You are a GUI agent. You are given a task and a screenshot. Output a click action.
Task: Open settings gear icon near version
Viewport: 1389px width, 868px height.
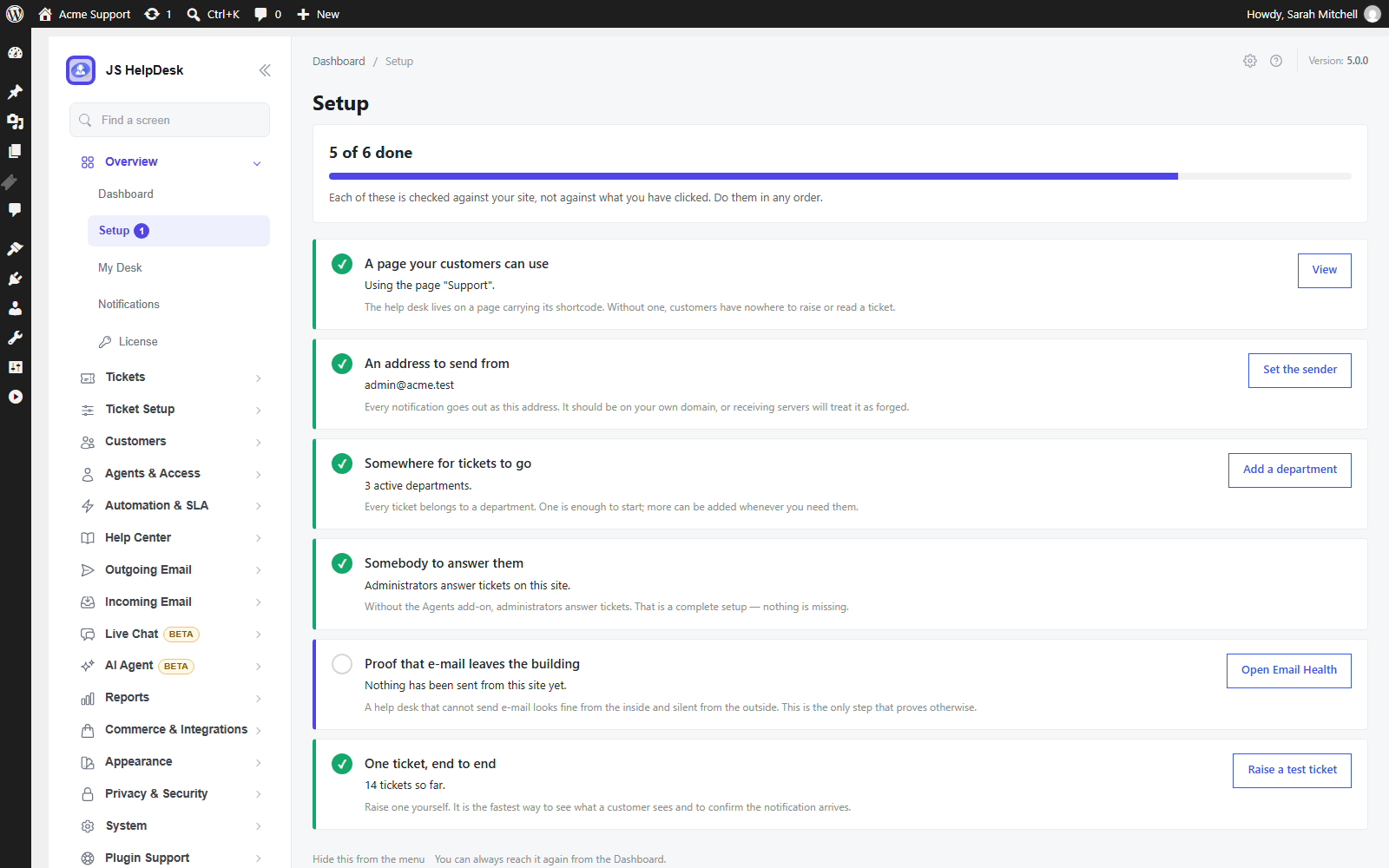pyautogui.click(x=1250, y=61)
